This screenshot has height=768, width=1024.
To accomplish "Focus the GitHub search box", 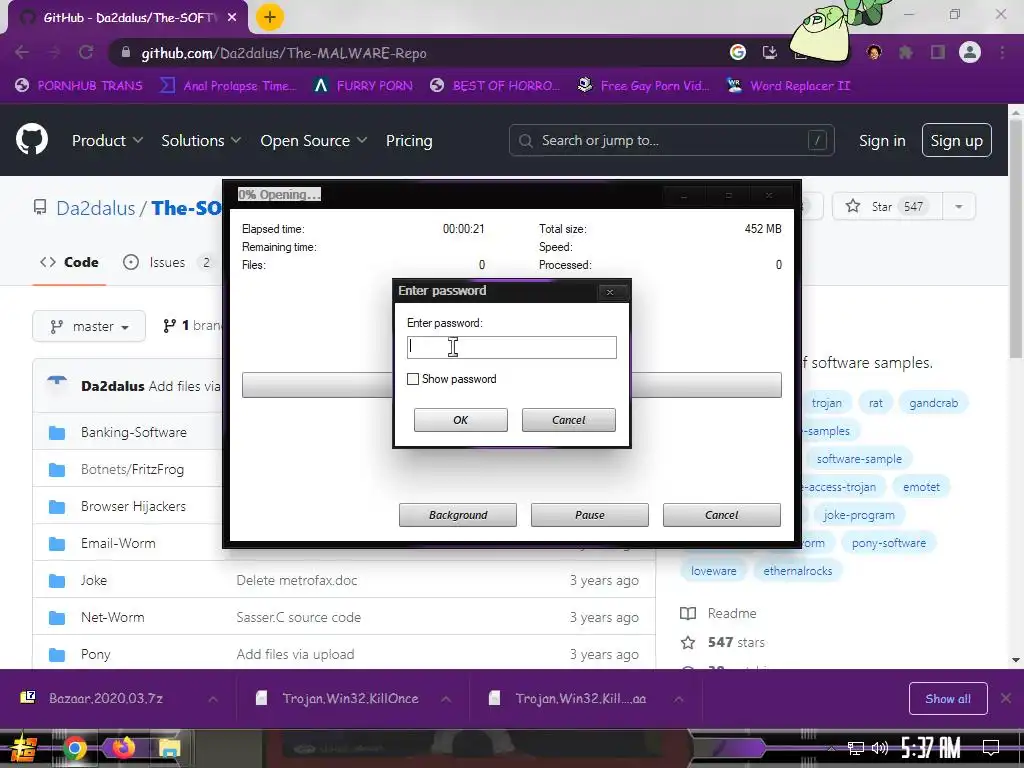I will pyautogui.click(x=671, y=140).
